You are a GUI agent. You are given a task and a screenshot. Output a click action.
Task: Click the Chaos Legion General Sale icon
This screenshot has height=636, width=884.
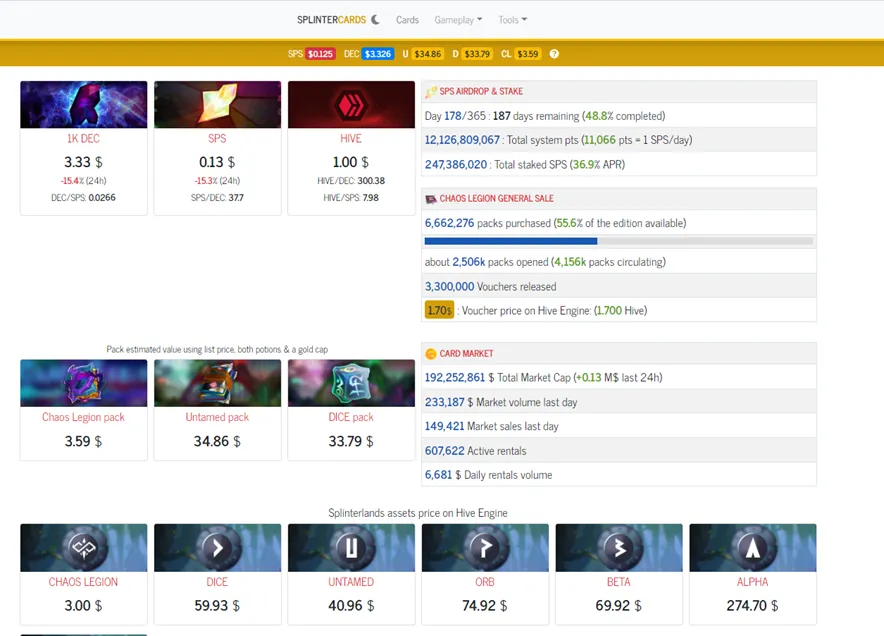pyautogui.click(x=431, y=199)
